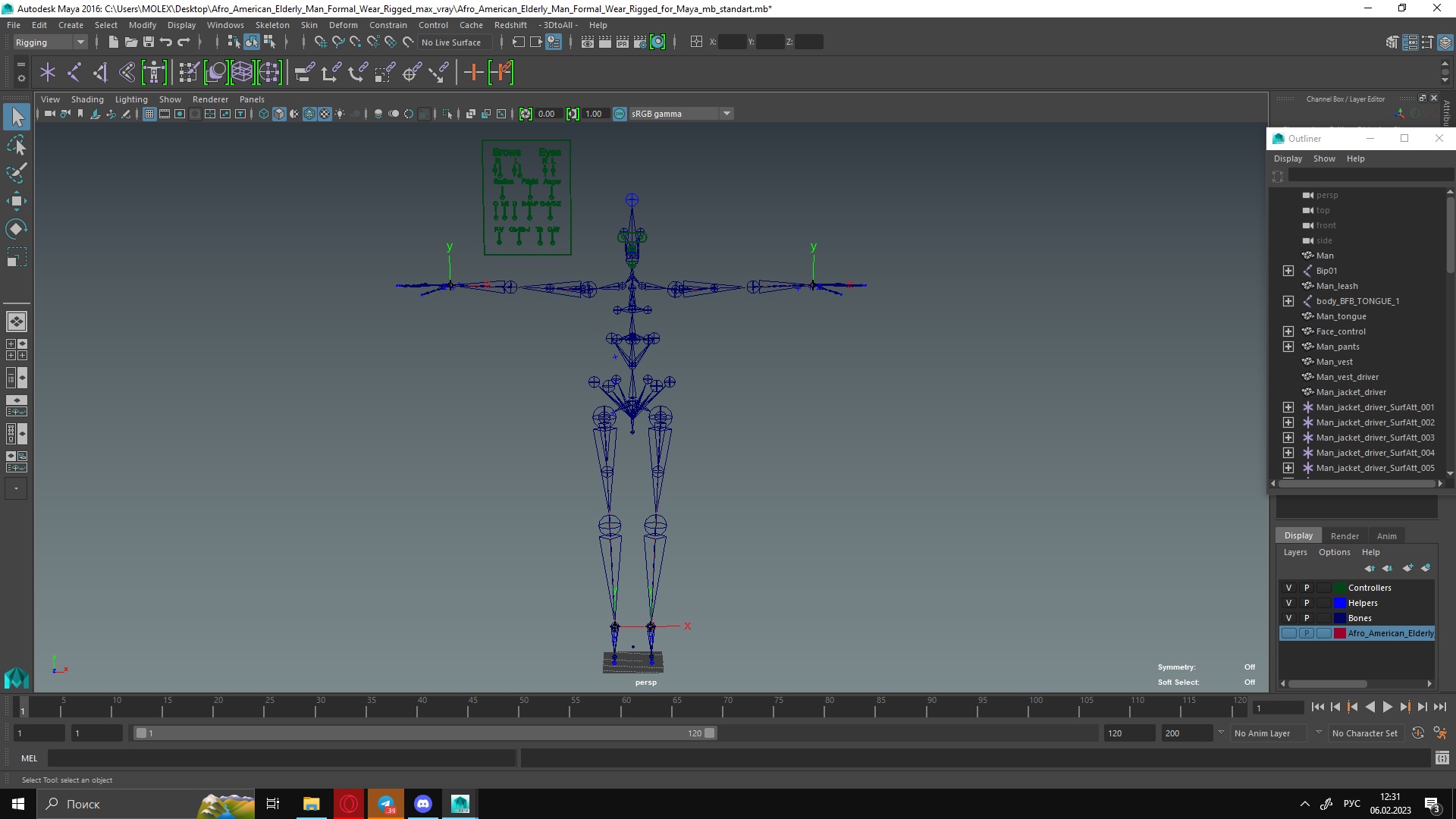Toggle the viewport grid icon
The height and width of the screenshot is (819, 1456).
click(x=149, y=114)
